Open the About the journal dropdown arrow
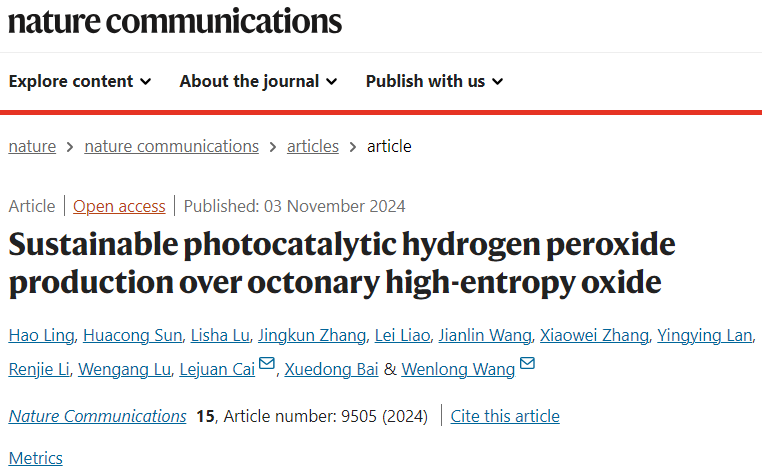This screenshot has width=762, height=475. tap(331, 82)
